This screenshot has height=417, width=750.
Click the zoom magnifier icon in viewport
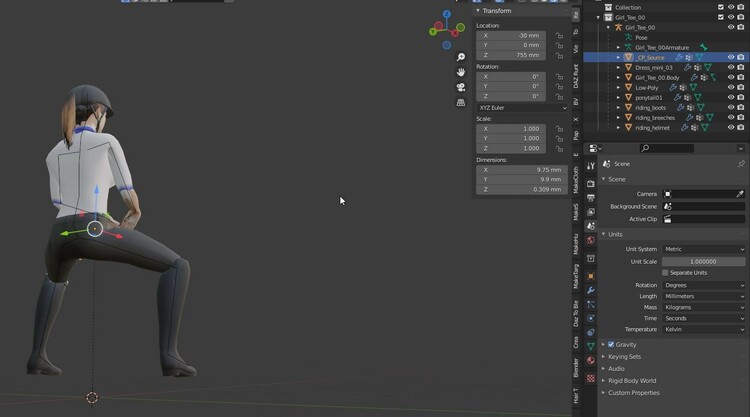pos(460,57)
